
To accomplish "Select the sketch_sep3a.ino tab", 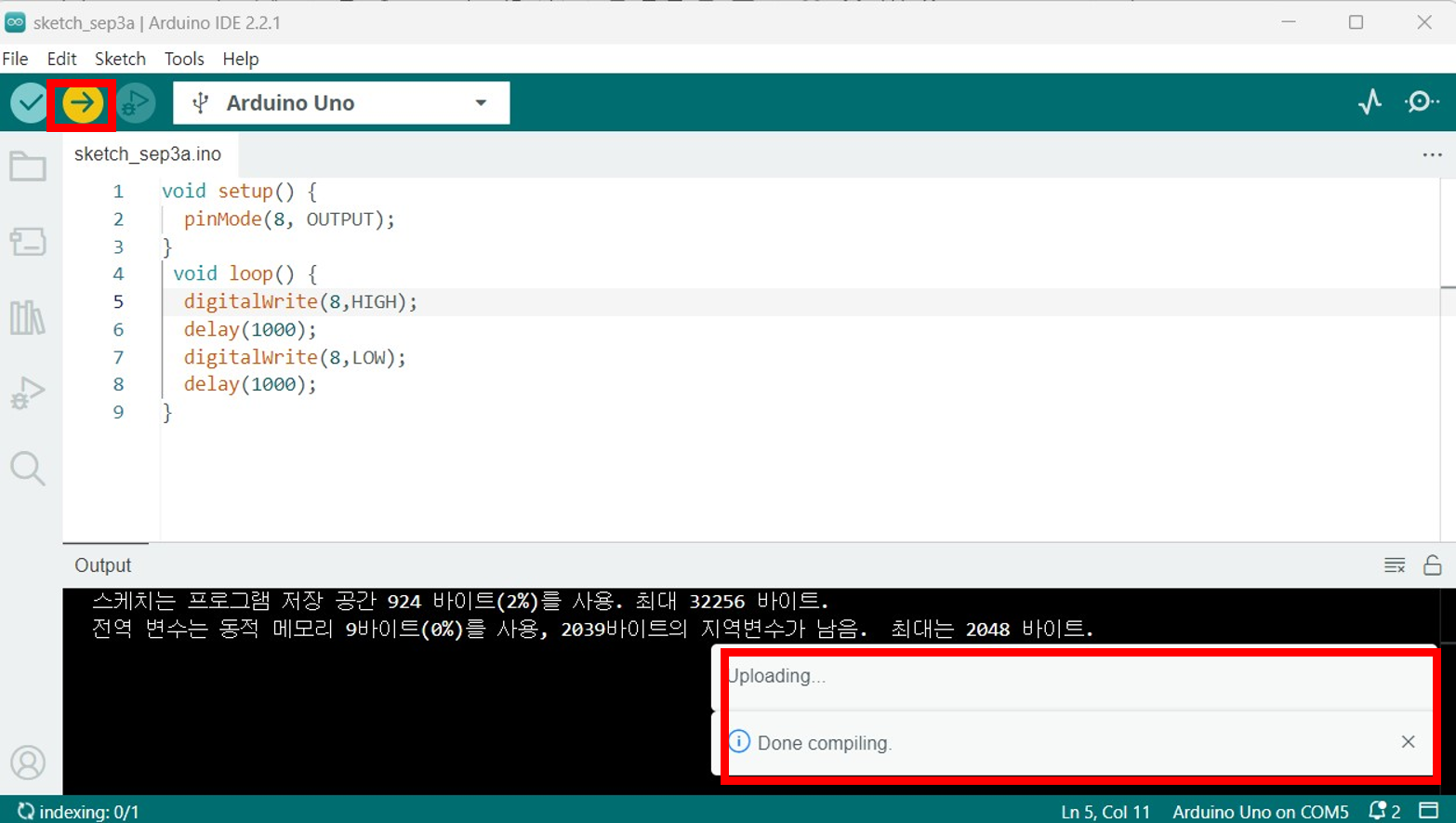I will click(x=148, y=154).
